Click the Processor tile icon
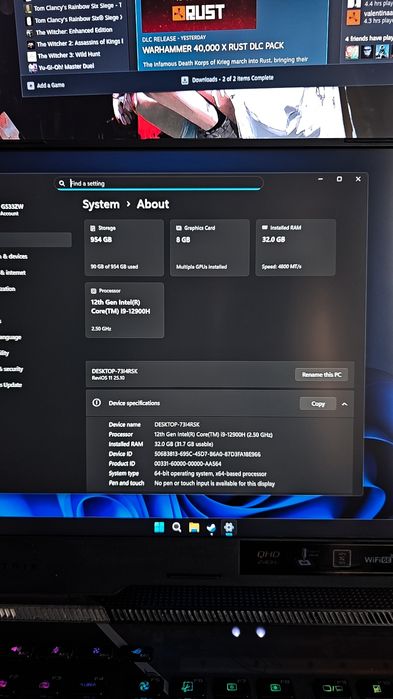 click(x=94, y=291)
